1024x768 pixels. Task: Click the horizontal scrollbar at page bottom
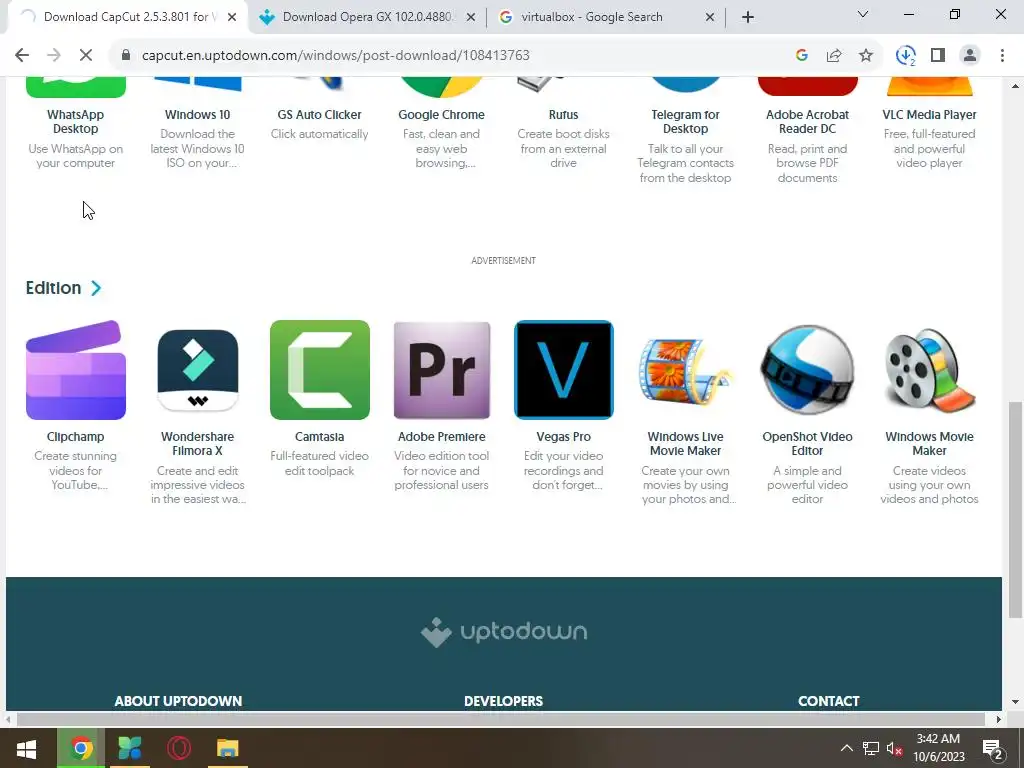tap(500, 719)
